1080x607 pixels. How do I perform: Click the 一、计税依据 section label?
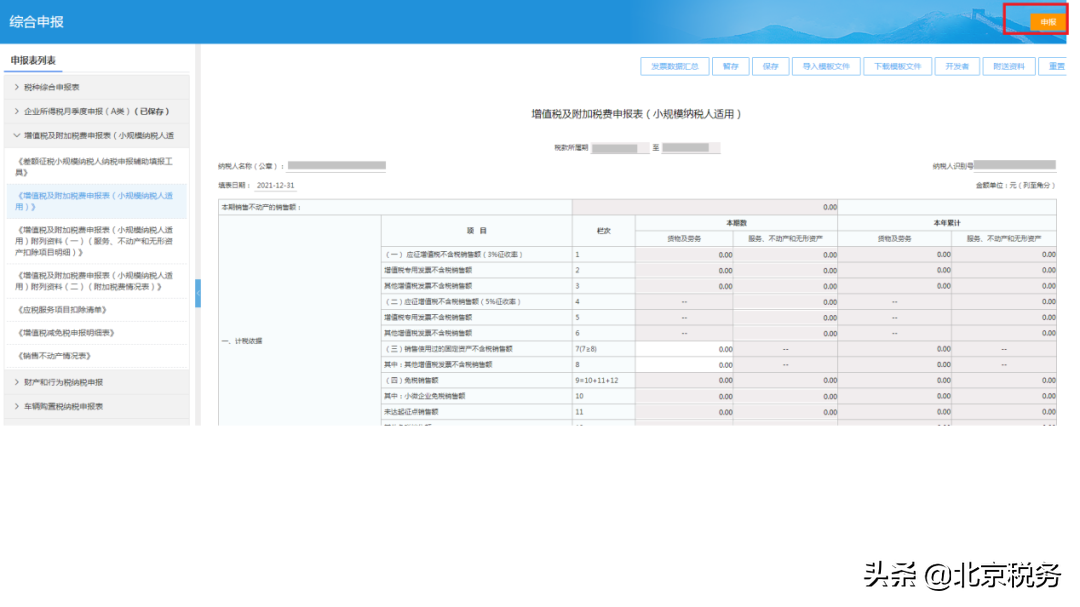pos(242,341)
